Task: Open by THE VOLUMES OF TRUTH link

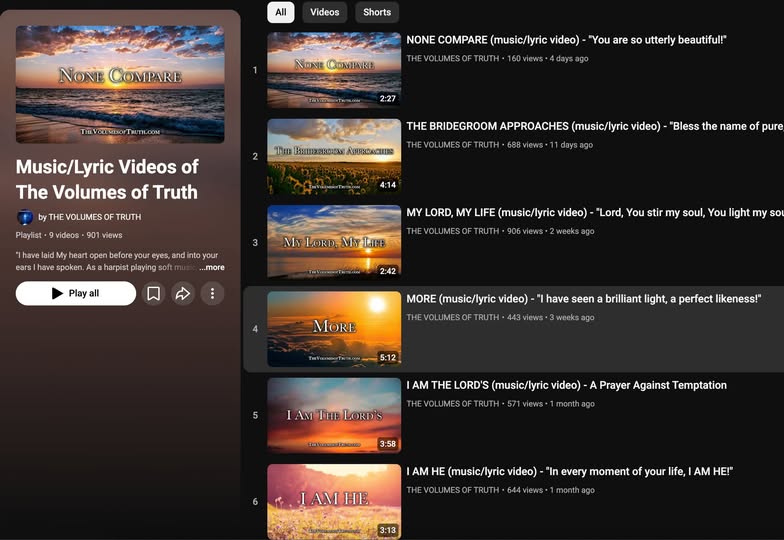Action: 90,217
